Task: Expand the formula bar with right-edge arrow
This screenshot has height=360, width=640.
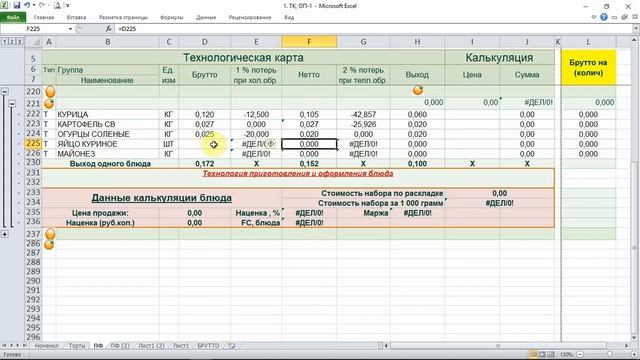Action: coord(636,29)
